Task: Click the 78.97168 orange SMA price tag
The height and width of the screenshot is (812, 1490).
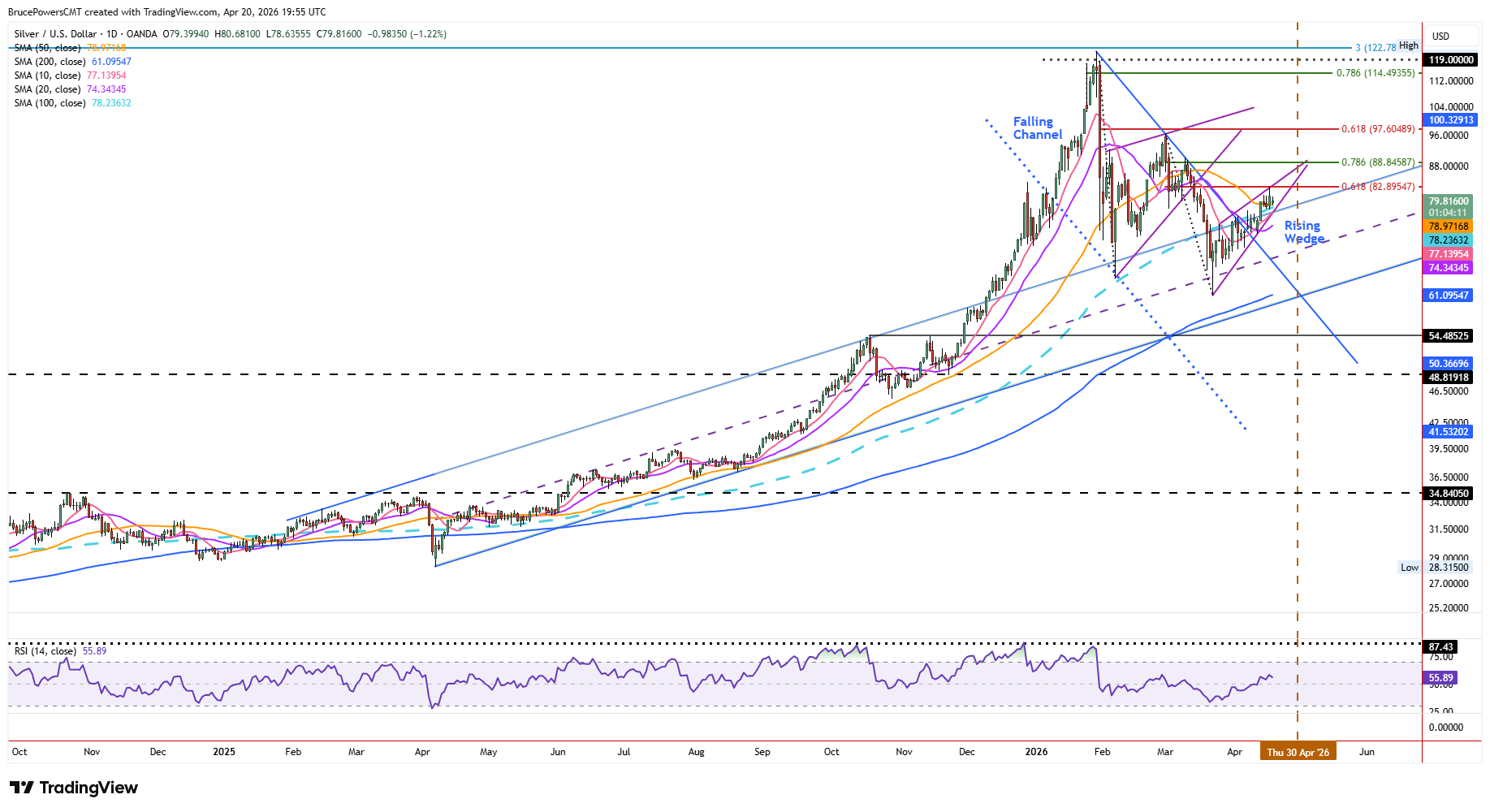Action: coord(1448,227)
